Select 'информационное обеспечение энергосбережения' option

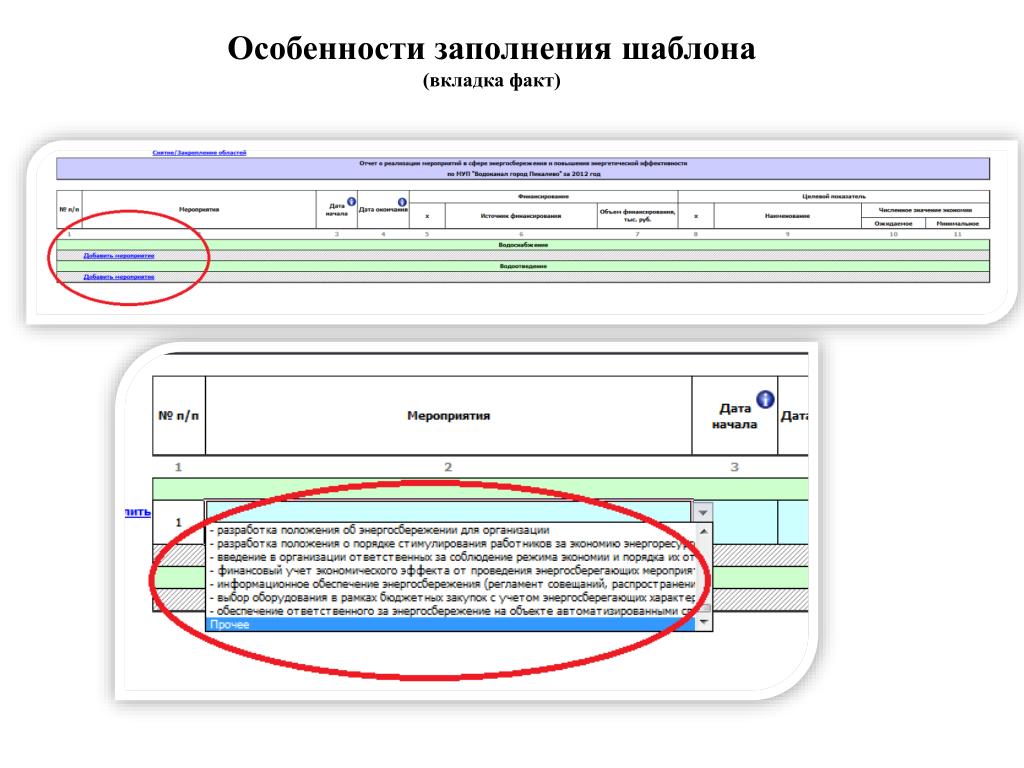(451, 584)
